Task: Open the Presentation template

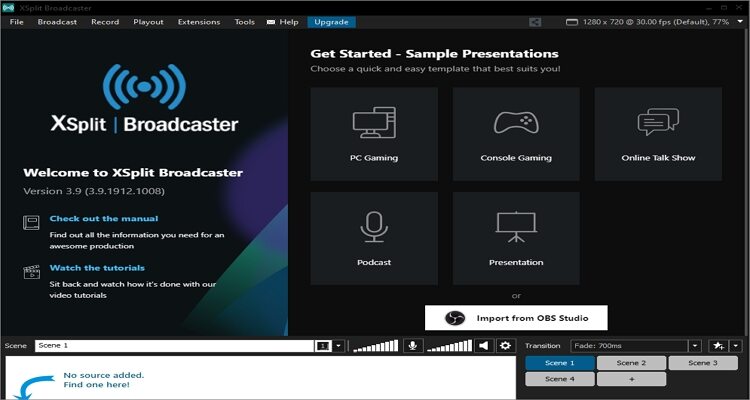Action: click(x=516, y=238)
